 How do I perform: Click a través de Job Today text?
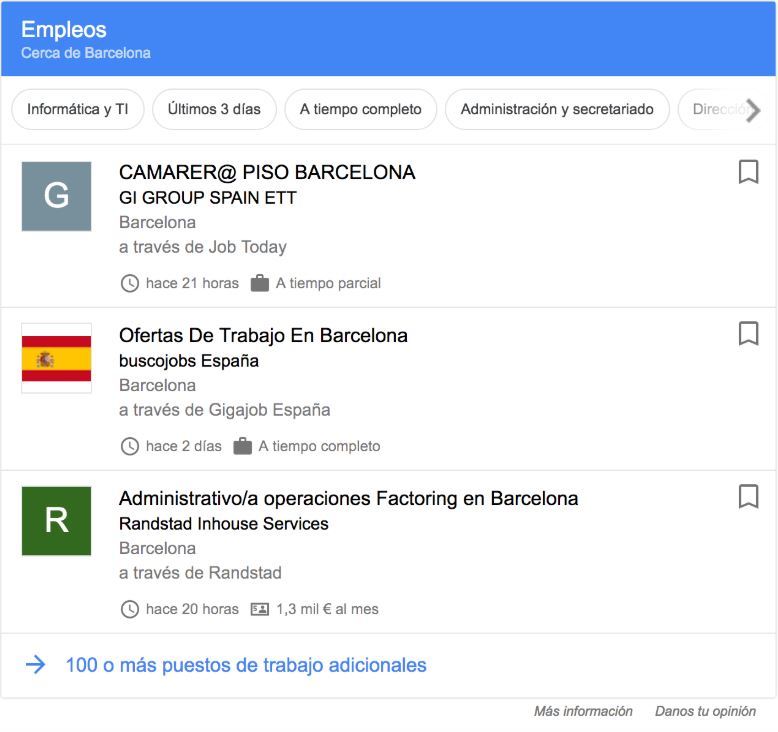(x=203, y=247)
